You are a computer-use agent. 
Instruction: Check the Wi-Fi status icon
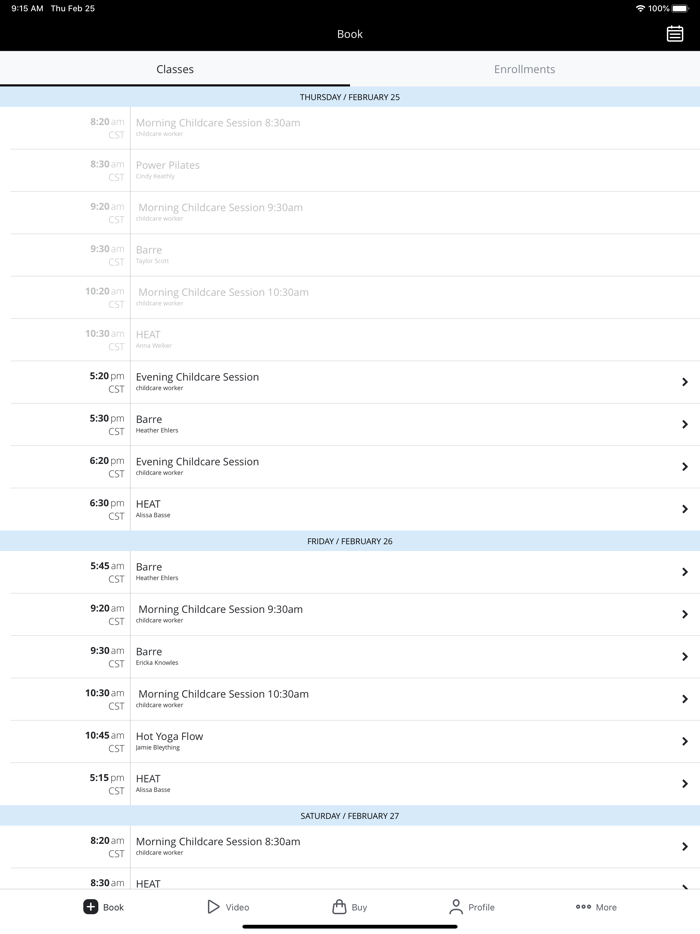click(640, 8)
